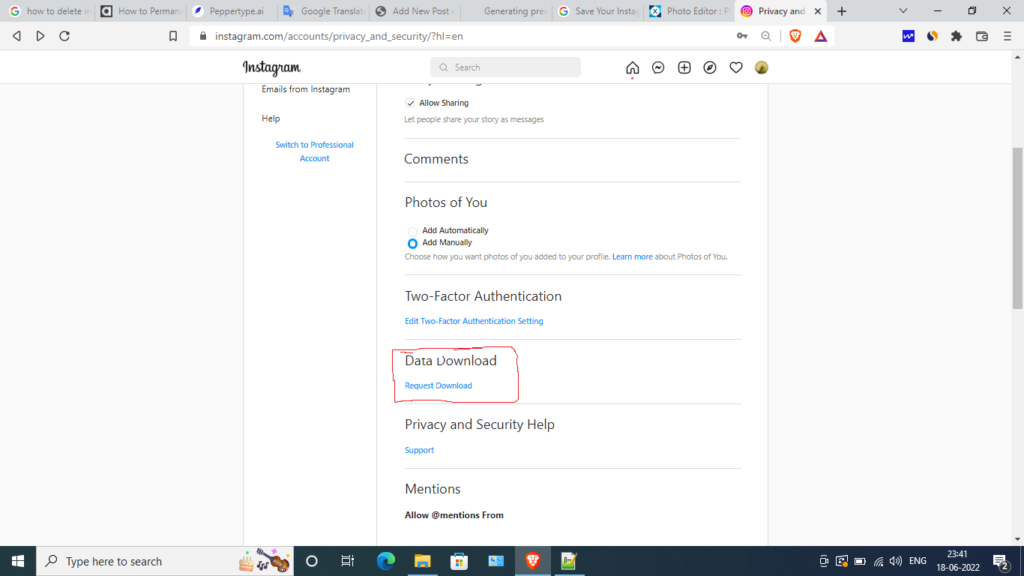Click the browser address bar URL

(x=339, y=36)
